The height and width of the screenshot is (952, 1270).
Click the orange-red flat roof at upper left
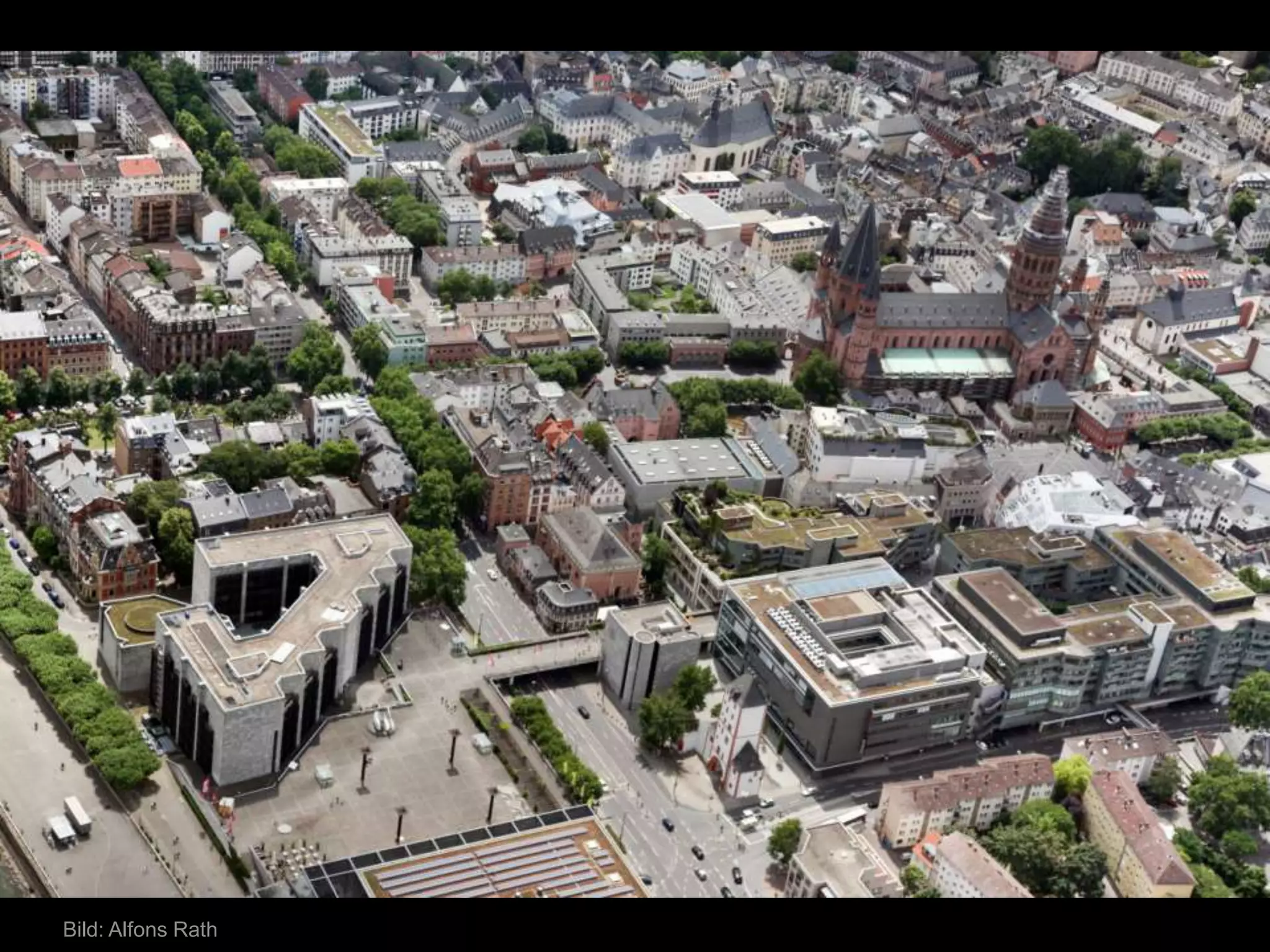[x=140, y=166]
